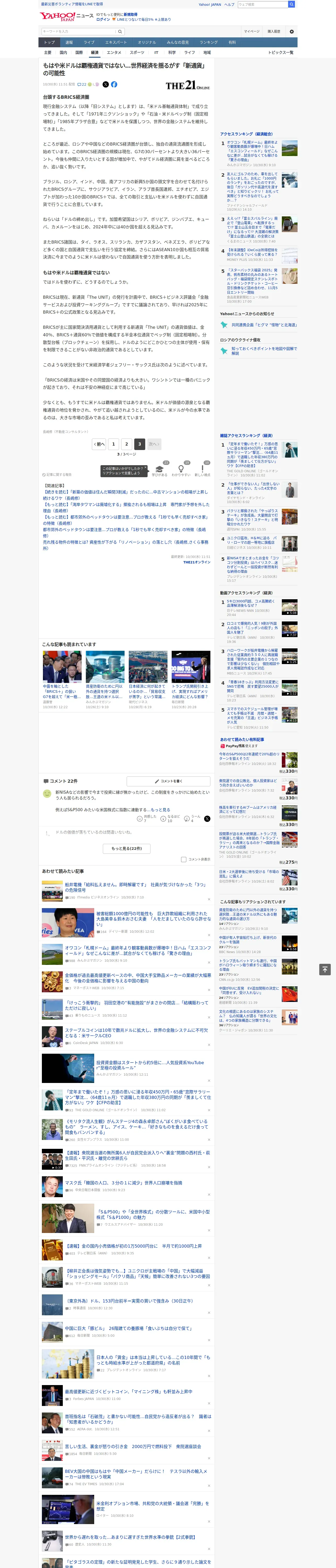Share article on Facebook icon below headline

114,85
